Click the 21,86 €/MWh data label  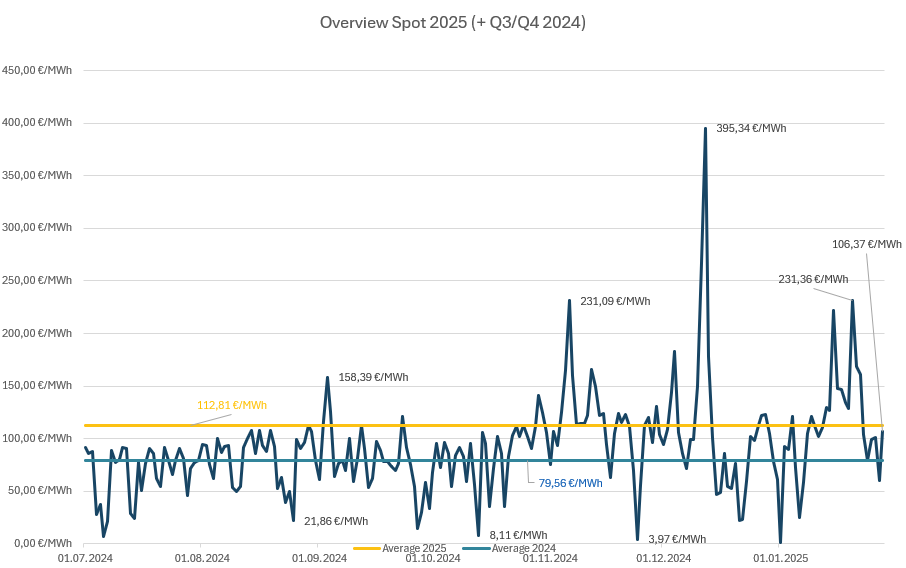336,521
